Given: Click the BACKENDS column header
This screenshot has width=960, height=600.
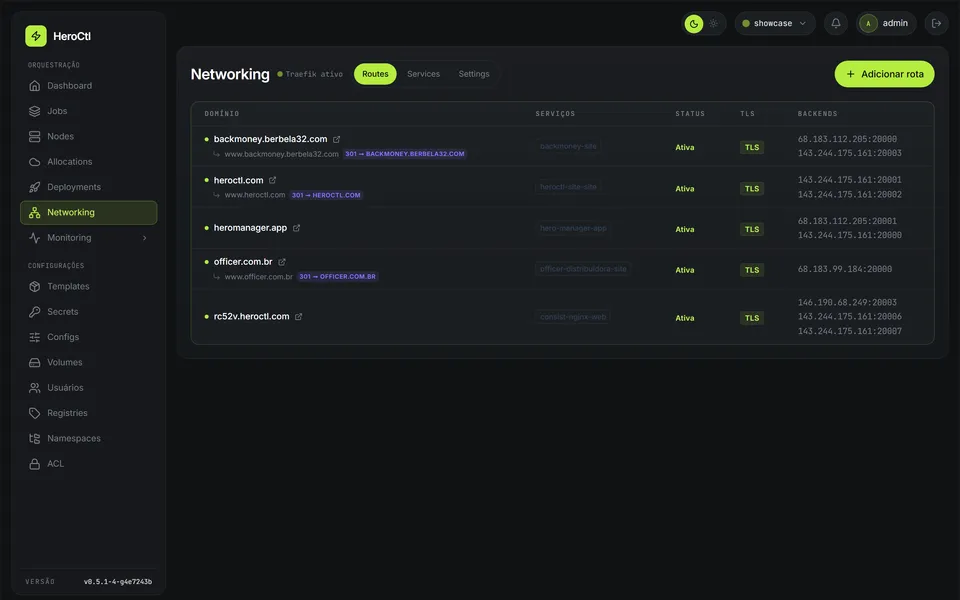Looking at the screenshot, I should (817, 114).
